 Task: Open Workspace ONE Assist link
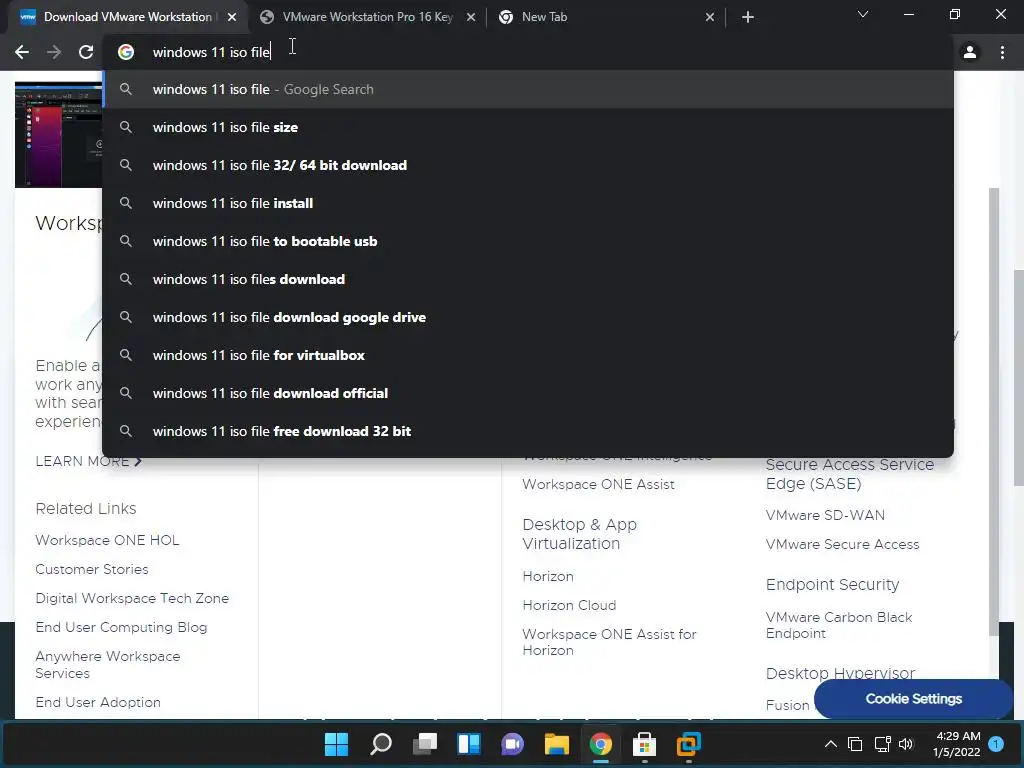pos(598,484)
